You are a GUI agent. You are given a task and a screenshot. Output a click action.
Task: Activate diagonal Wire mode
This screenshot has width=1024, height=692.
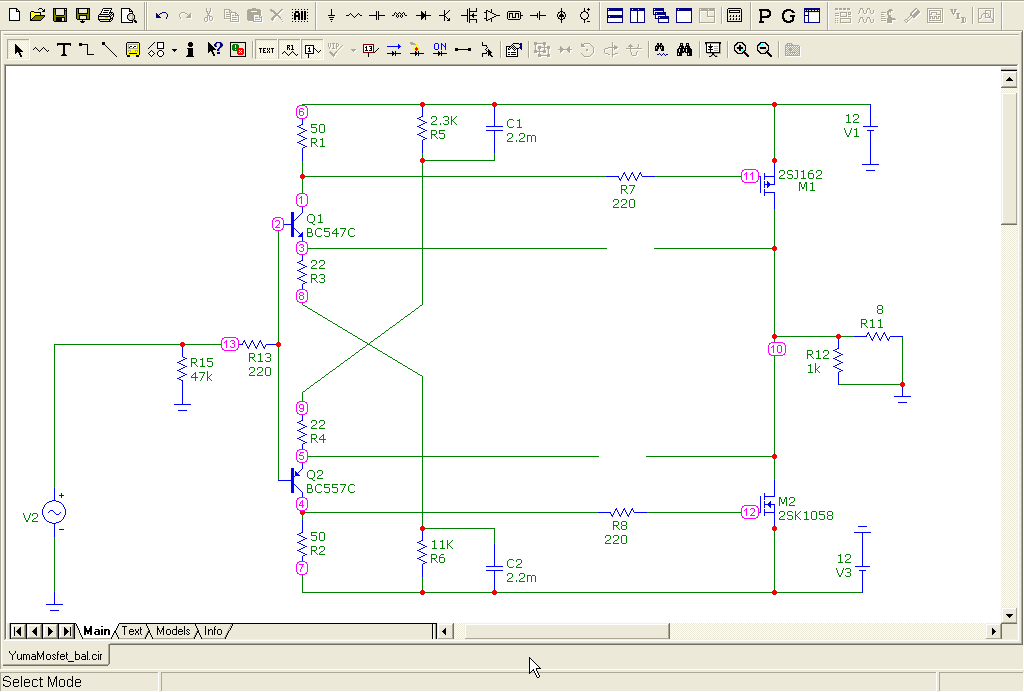tap(109, 50)
